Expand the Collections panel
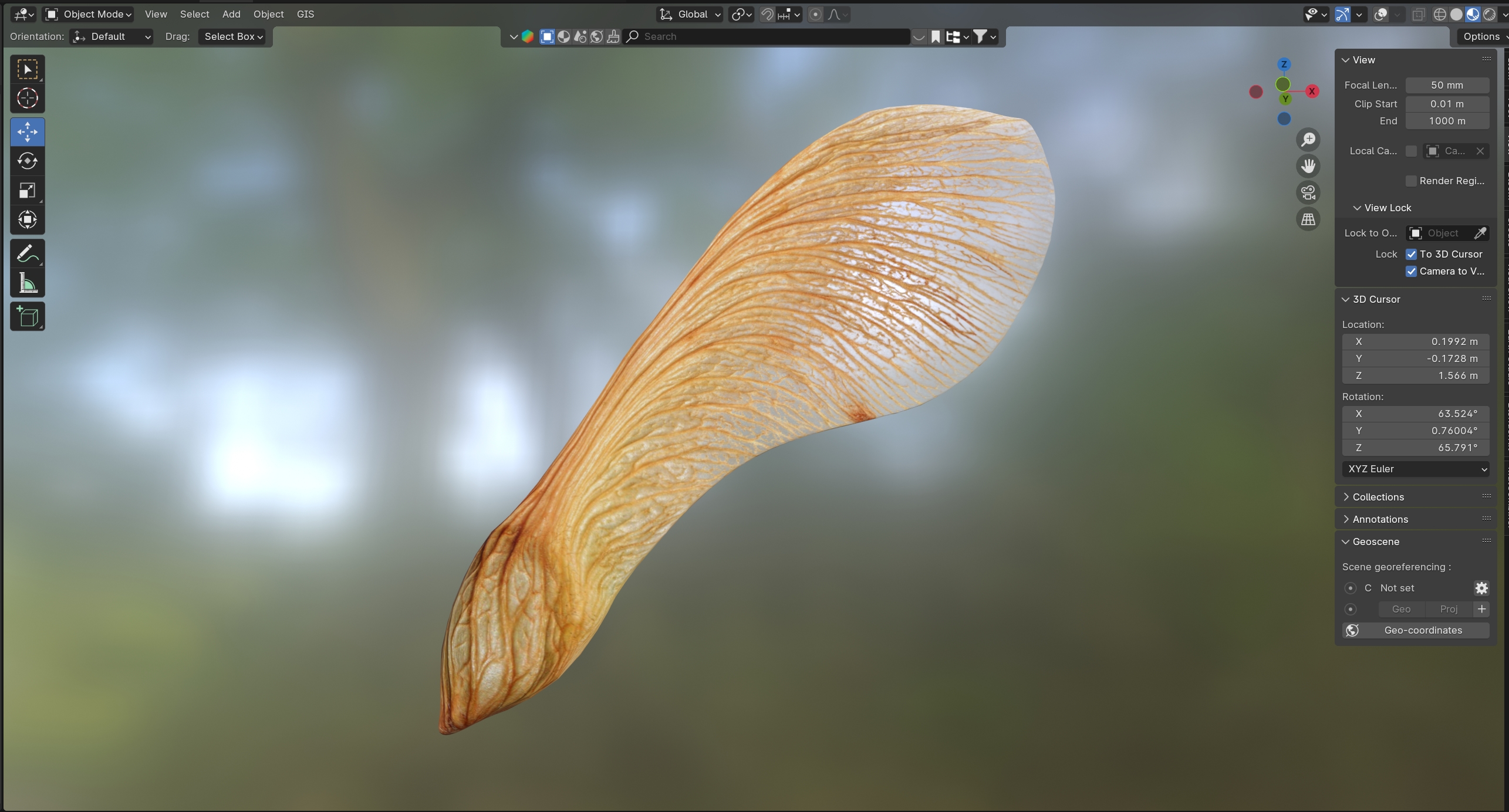This screenshot has width=1509, height=812. [1378, 497]
